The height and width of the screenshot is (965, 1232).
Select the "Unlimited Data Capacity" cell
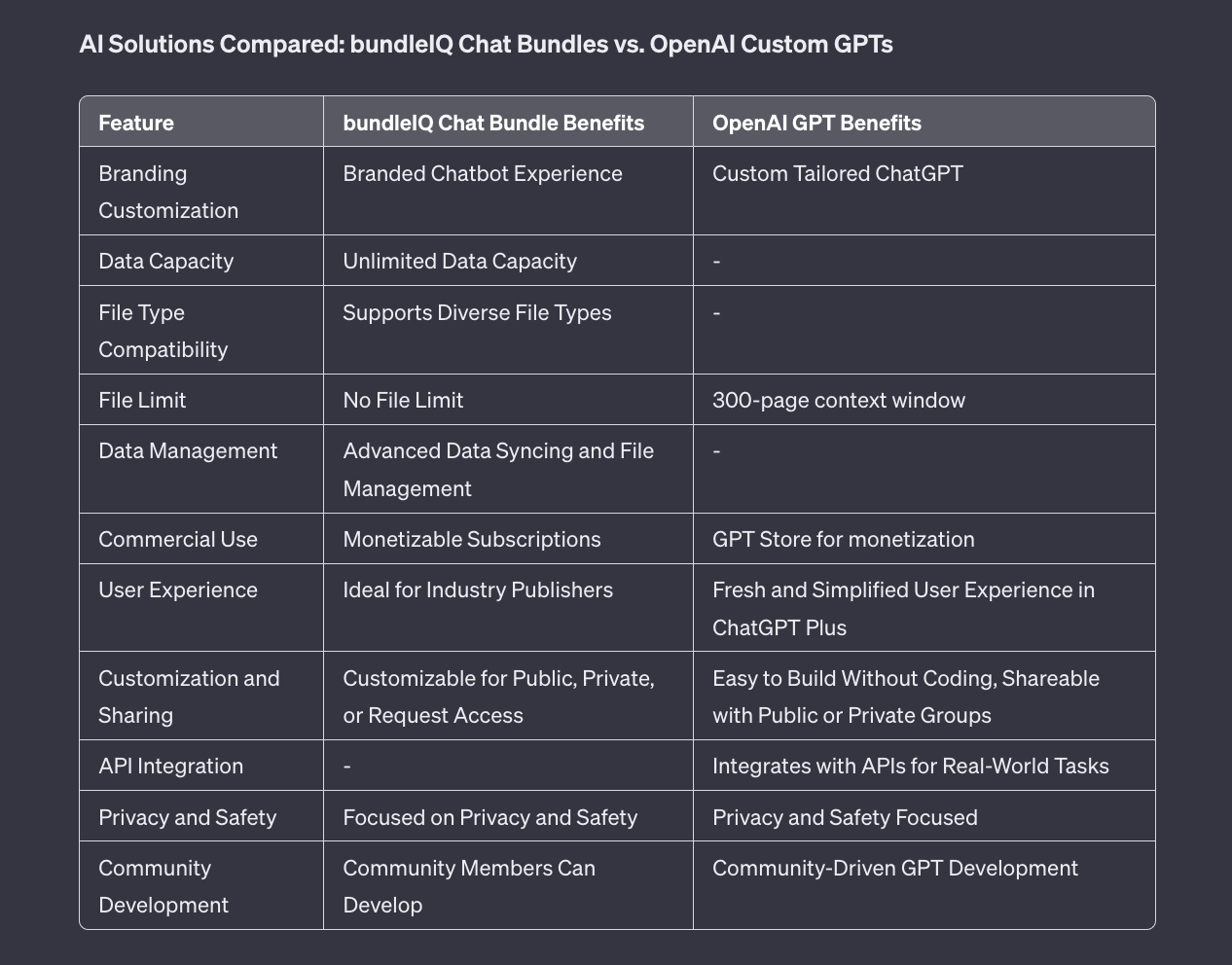(459, 262)
